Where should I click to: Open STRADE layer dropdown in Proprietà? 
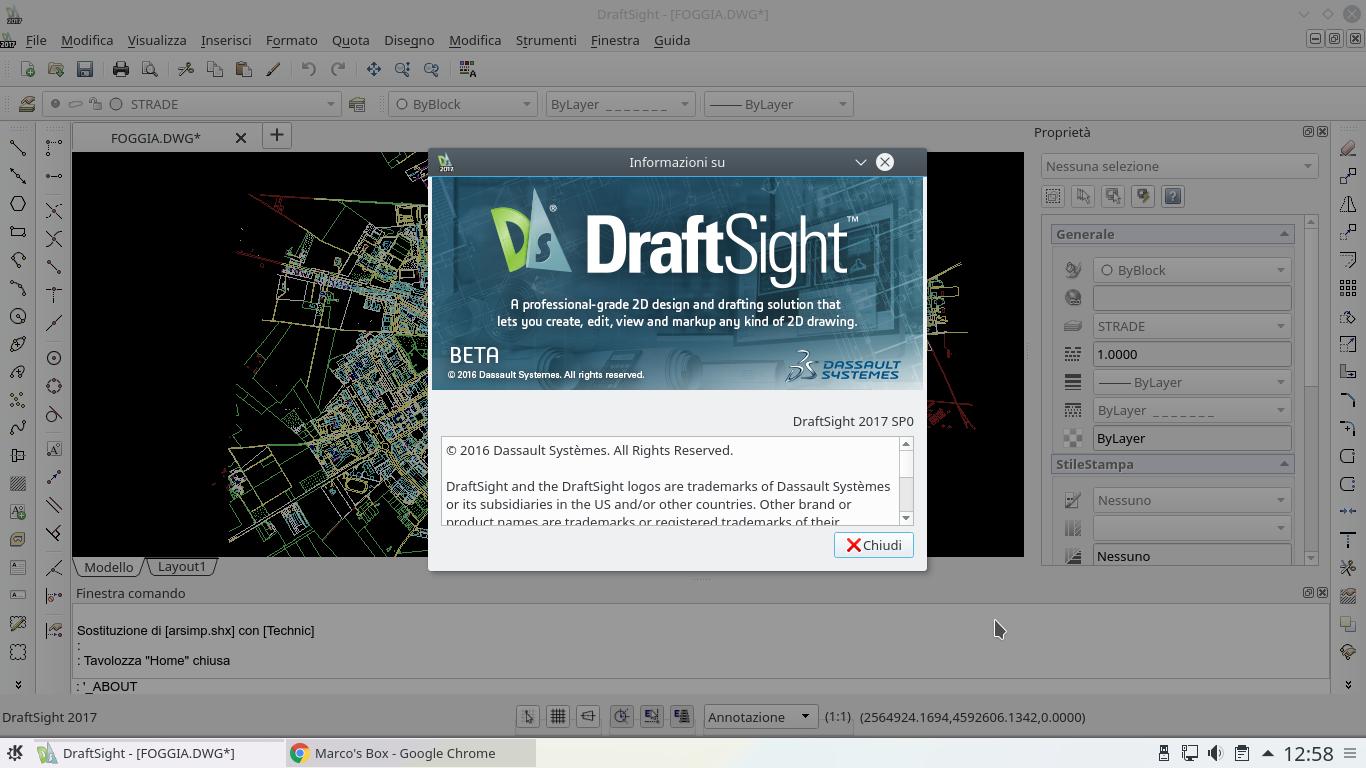click(1192, 326)
